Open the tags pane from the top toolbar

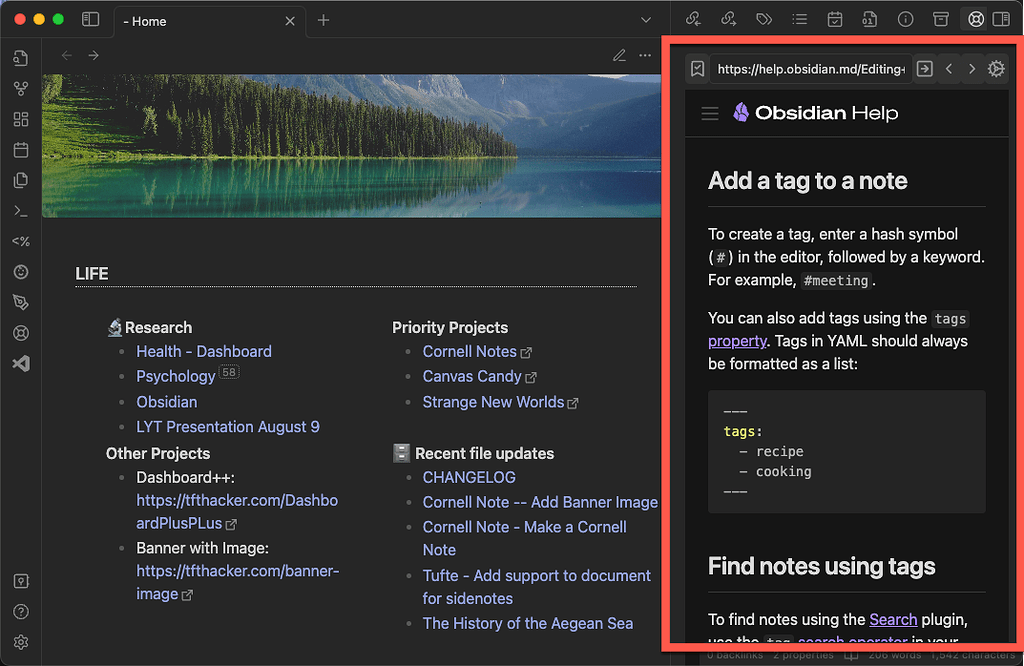click(x=764, y=19)
